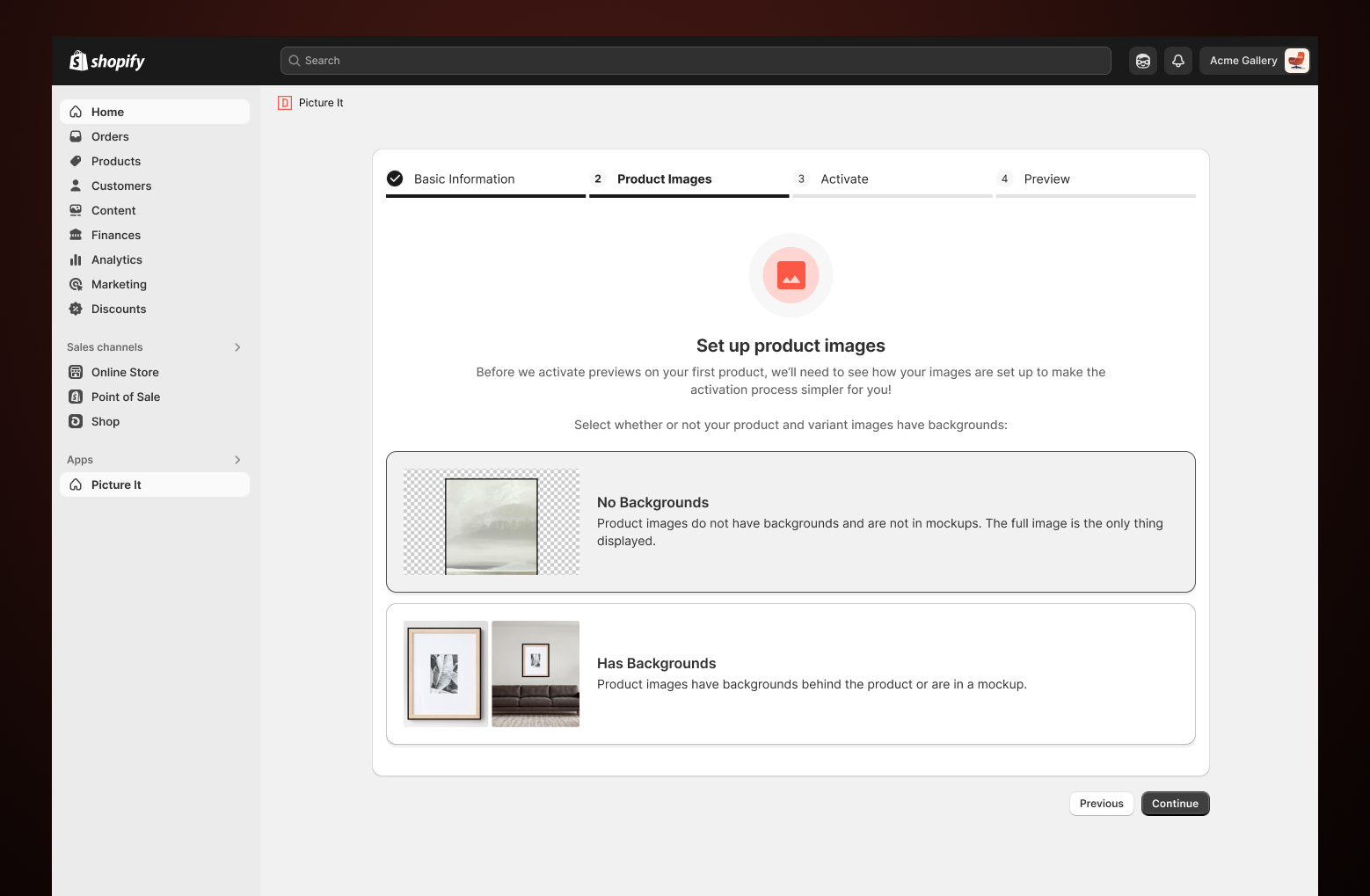Open Orders in the sidebar
Image resolution: width=1370 pixels, height=896 pixels.
point(155,136)
